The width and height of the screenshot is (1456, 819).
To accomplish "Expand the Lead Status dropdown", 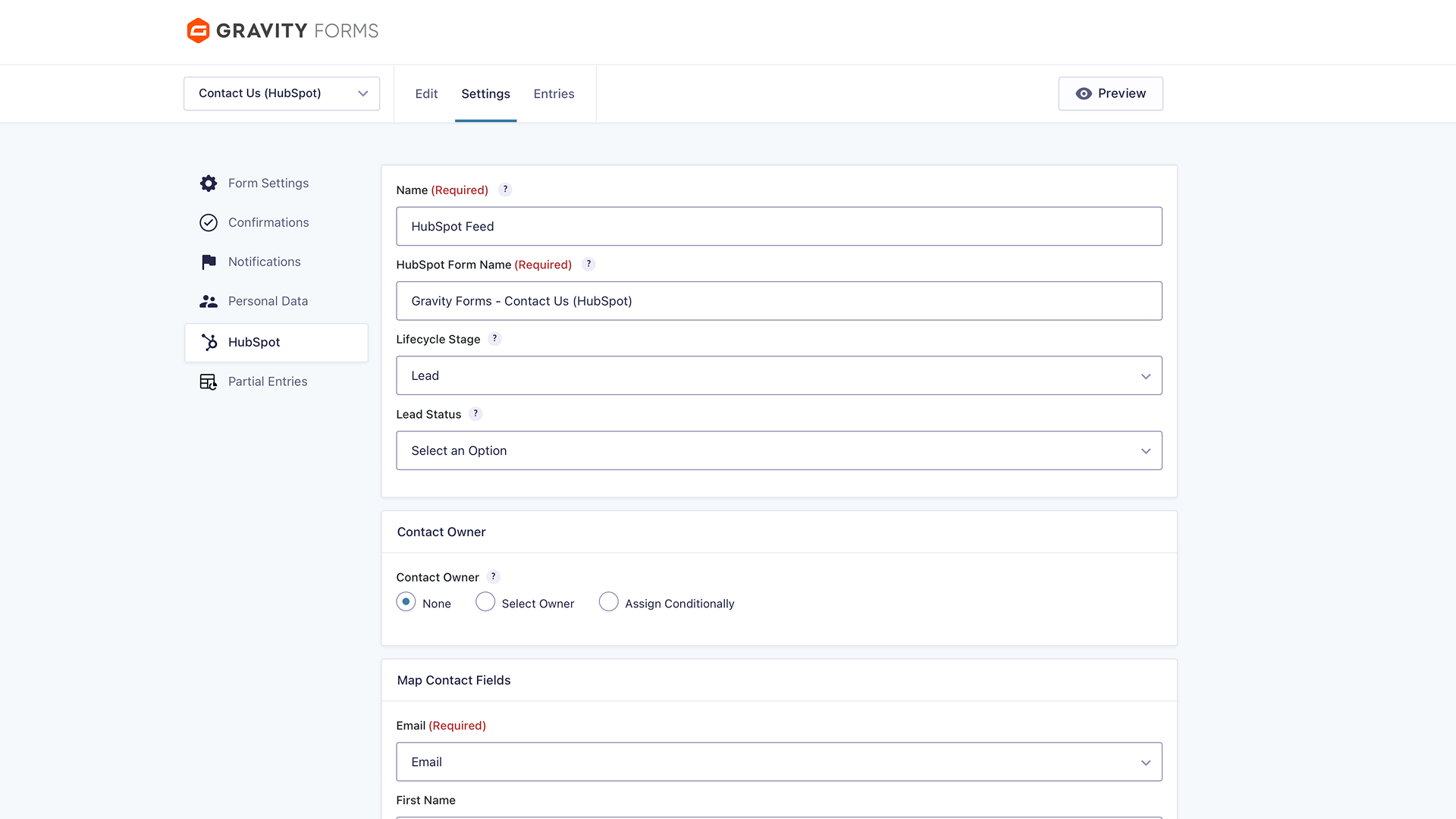I will pos(779,451).
